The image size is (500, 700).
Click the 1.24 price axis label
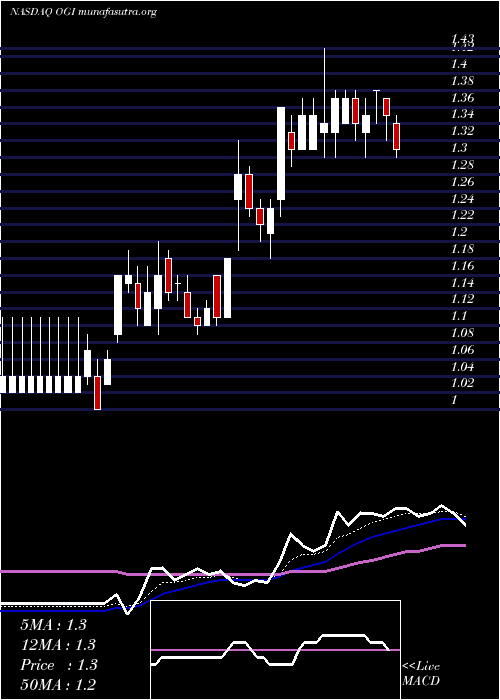coord(463,199)
